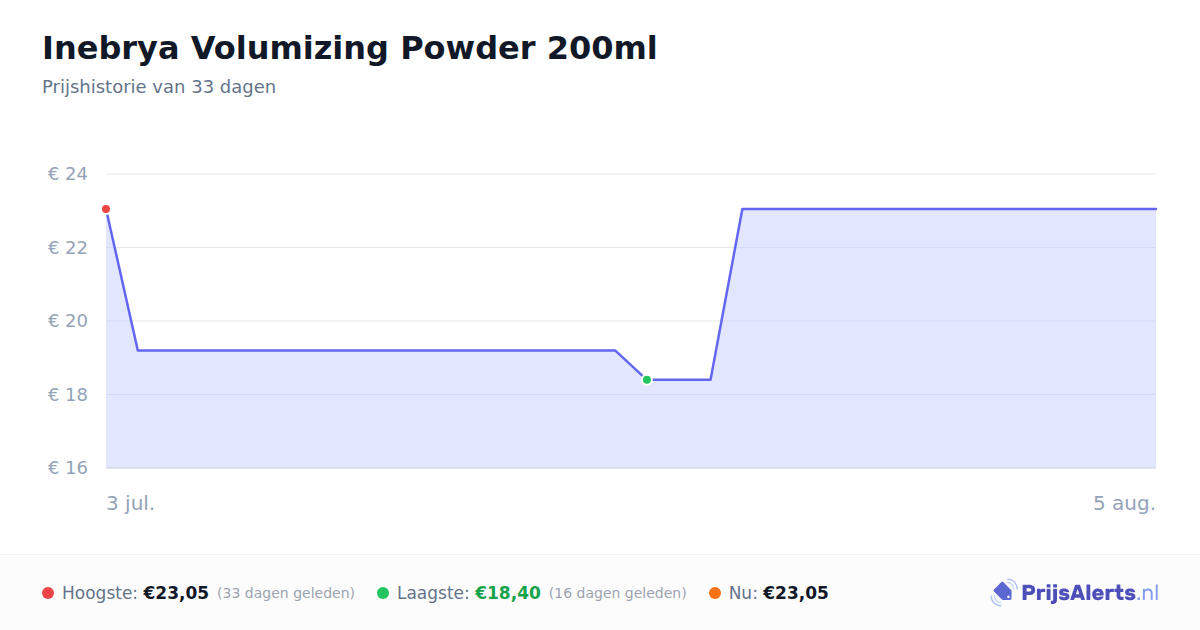The image size is (1200, 630).
Task: Click the € 18 axis label
Action: pos(68,395)
